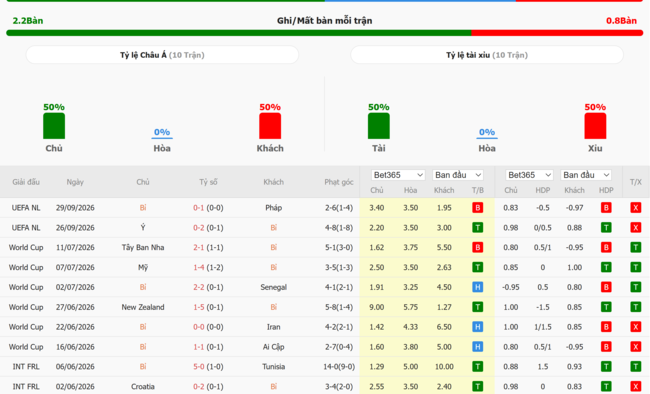Open the second Bet365 bookmaker dropdown
Screen dimensions: 650x394
click(529, 175)
